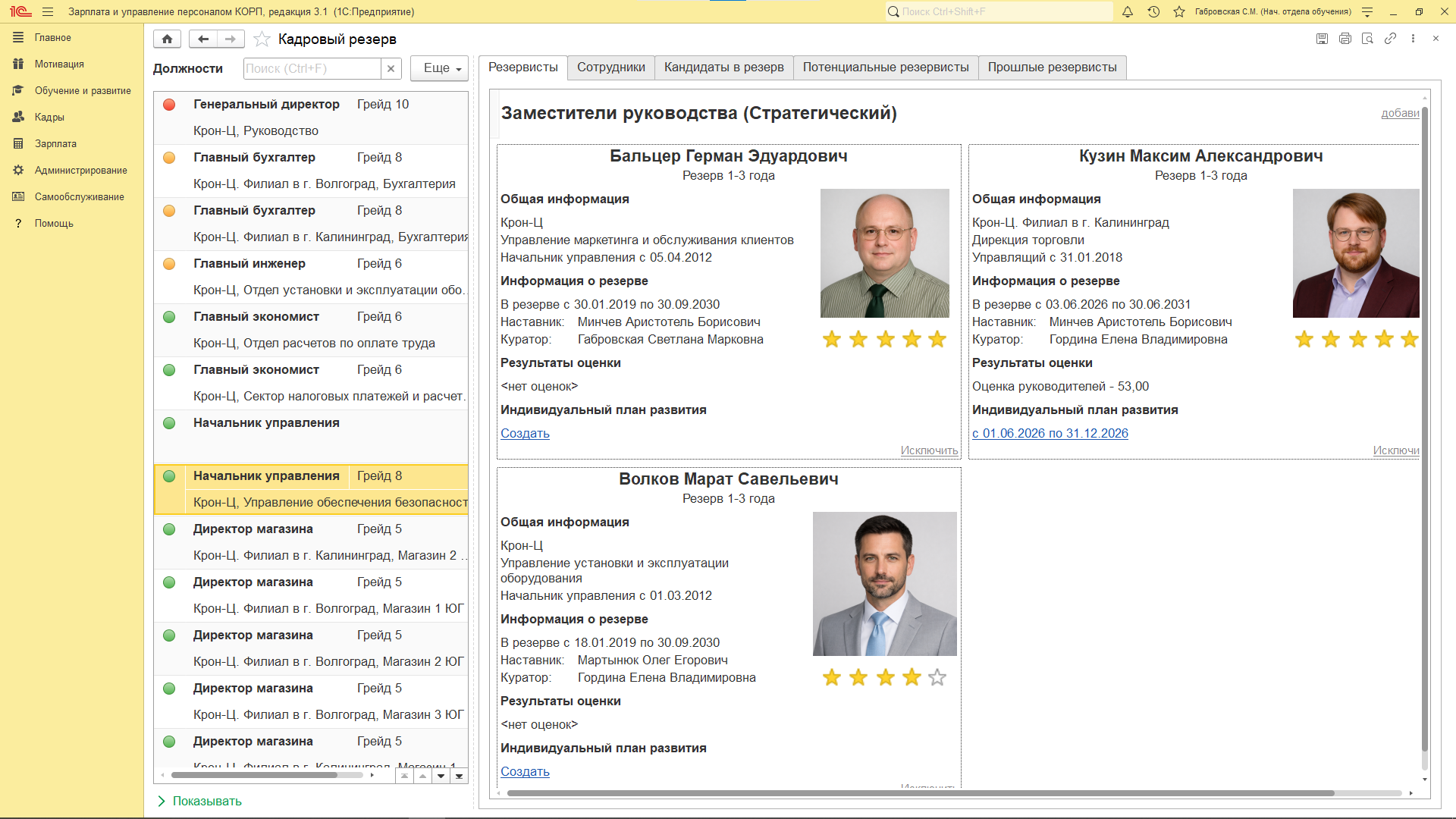Copy link to this form icon
This screenshot has height=819, width=1456.
(x=1390, y=39)
